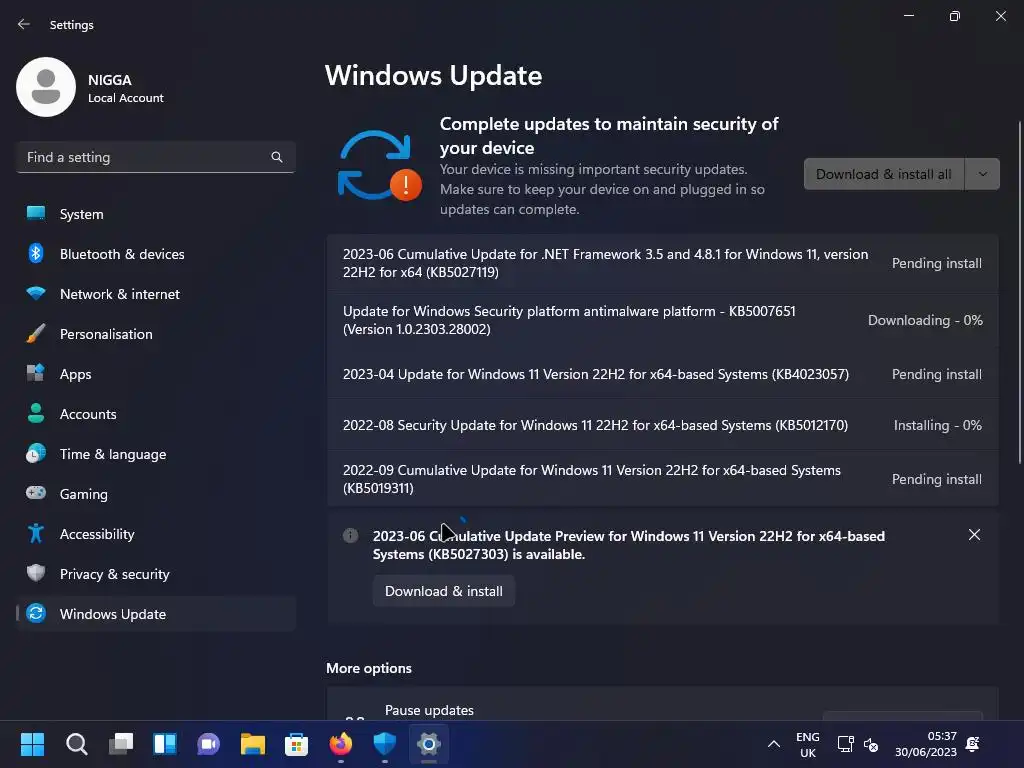Open File Explorer from the taskbar

click(253, 744)
